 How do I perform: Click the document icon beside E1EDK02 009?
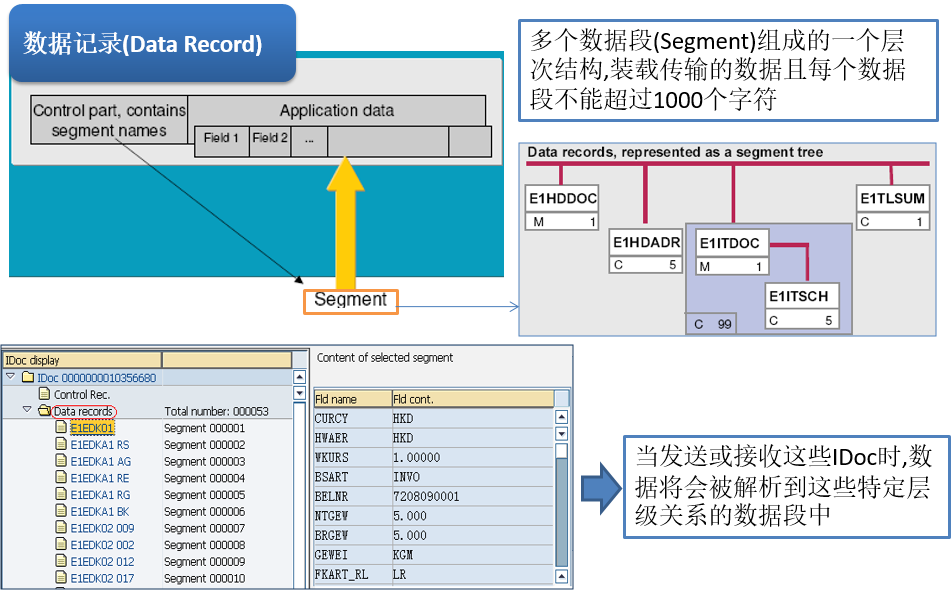click(x=62, y=527)
